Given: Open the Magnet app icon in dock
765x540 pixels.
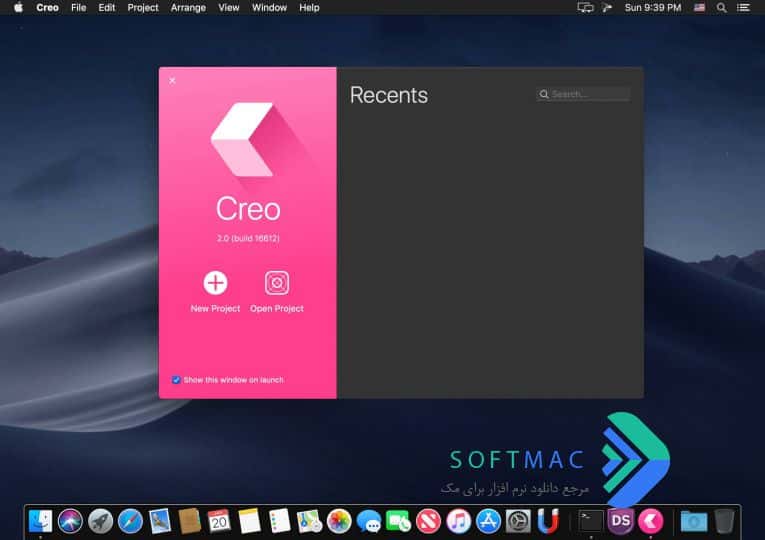Looking at the screenshot, I should coord(548,520).
